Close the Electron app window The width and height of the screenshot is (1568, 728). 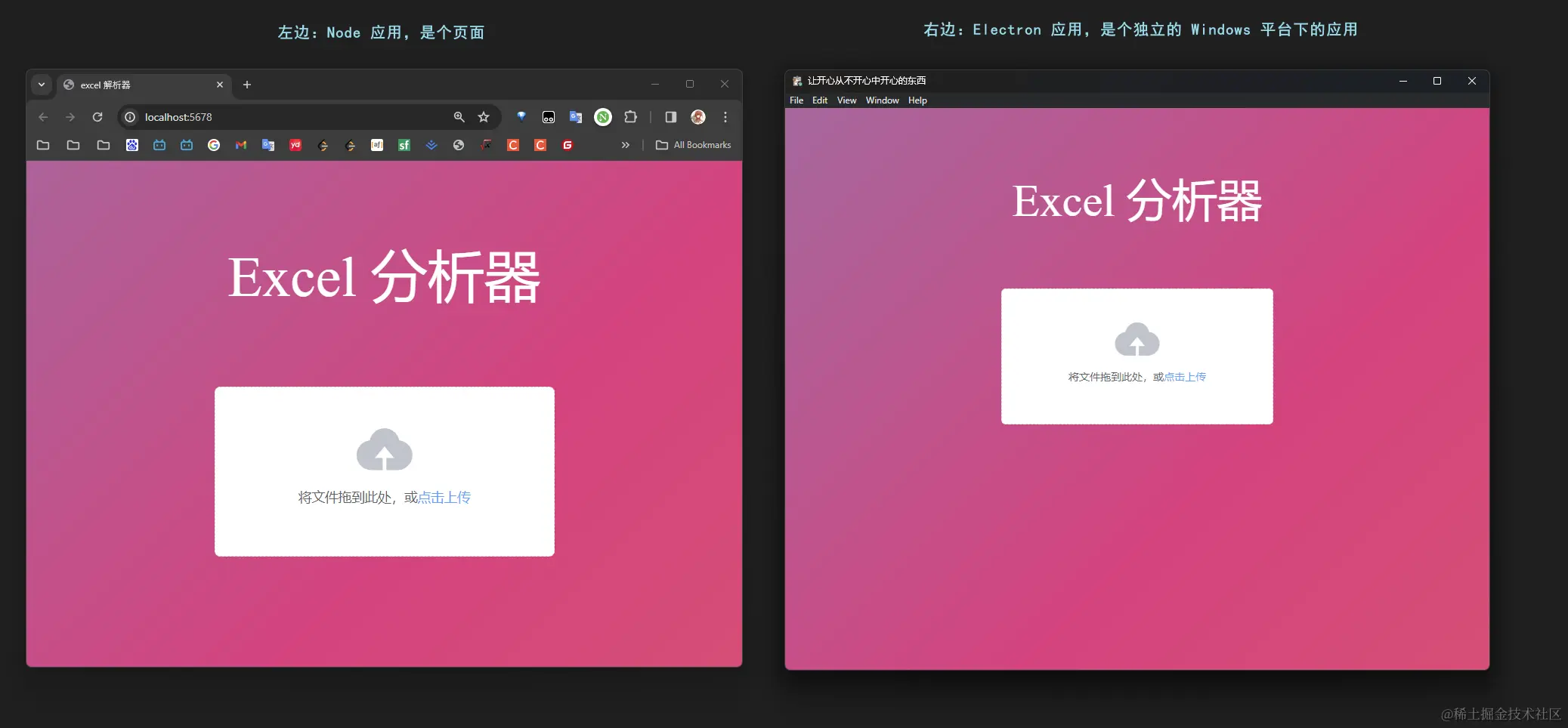1472,81
